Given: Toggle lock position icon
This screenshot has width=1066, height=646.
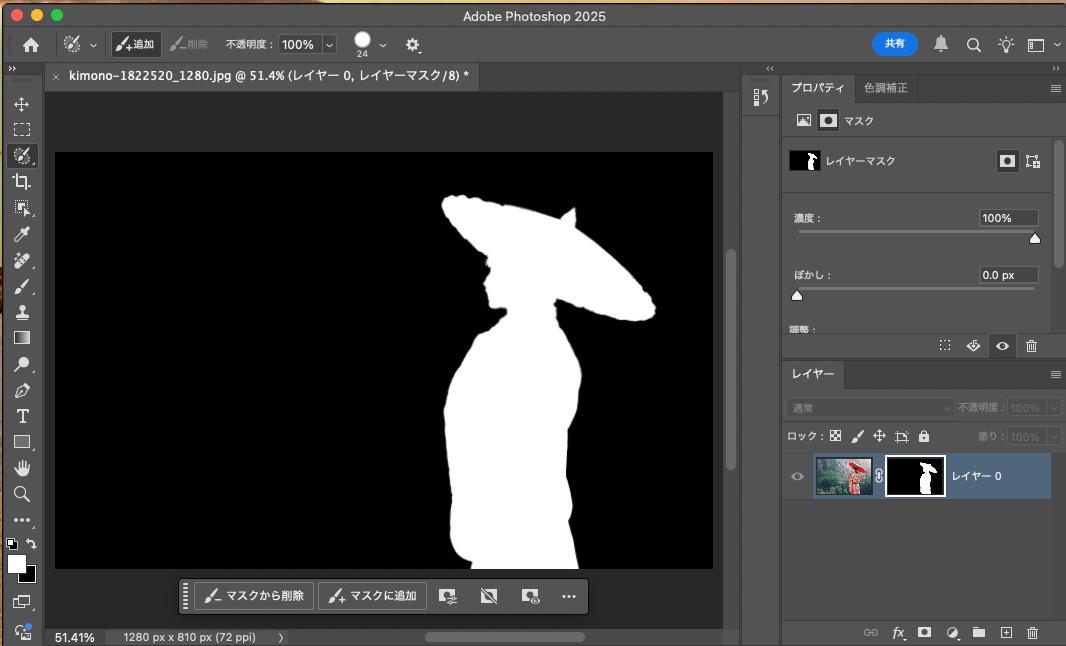Looking at the screenshot, I should pos(880,436).
